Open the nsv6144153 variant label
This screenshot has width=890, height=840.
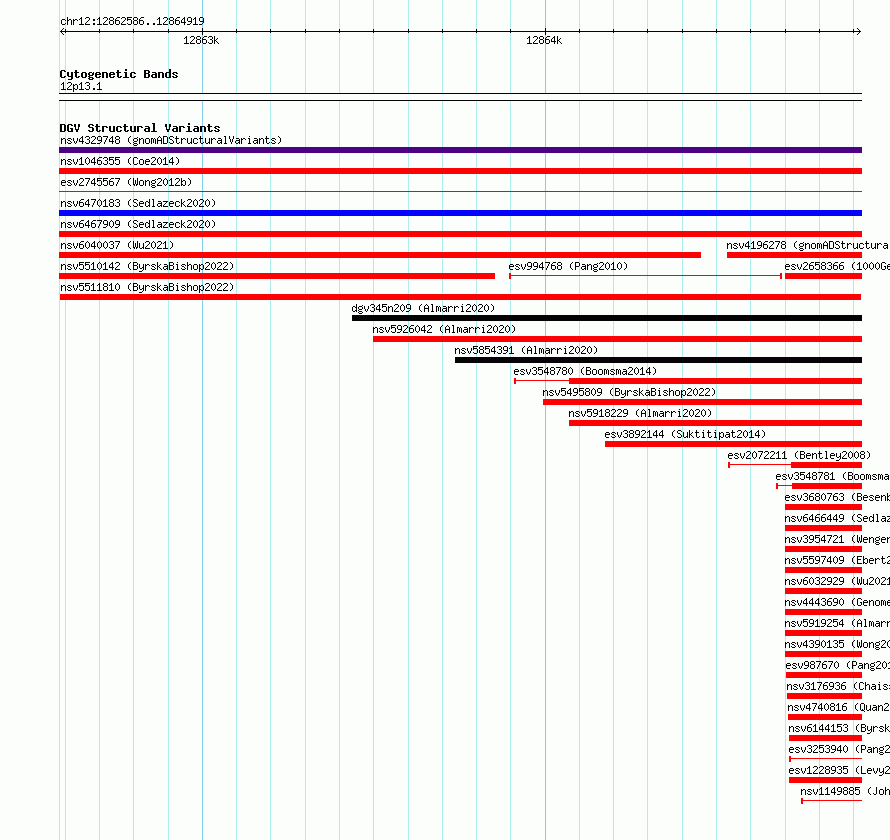tap(839, 728)
